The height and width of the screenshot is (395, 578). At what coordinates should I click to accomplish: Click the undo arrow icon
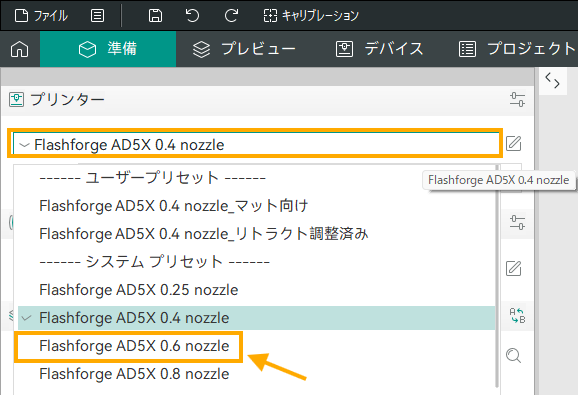192,16
